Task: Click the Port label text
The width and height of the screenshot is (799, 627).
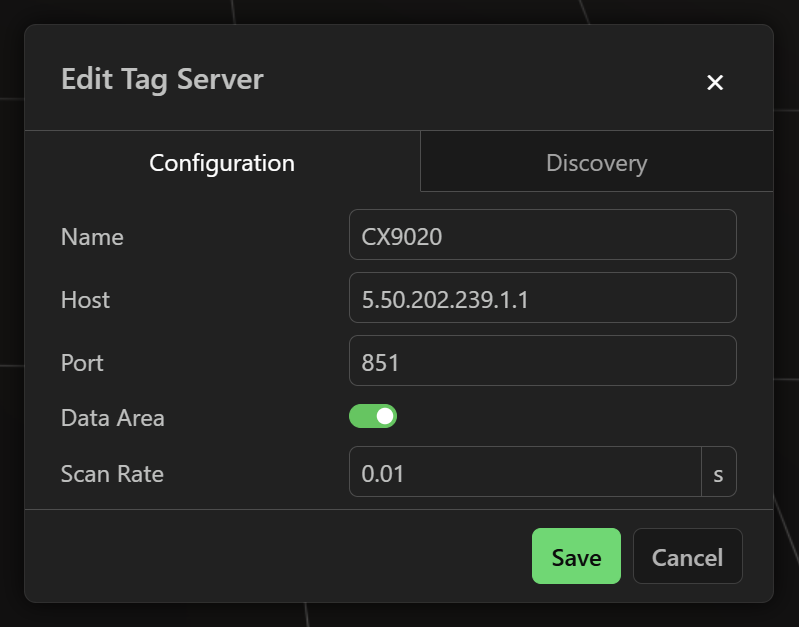Action: 82,363
